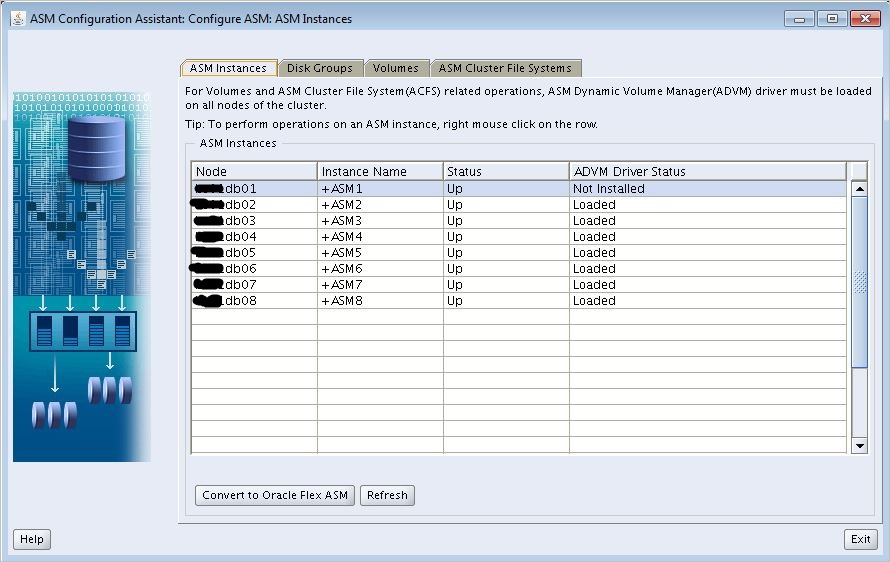Click the Status column header
This screenshot has height=562, width=890.
click(506, 171)
